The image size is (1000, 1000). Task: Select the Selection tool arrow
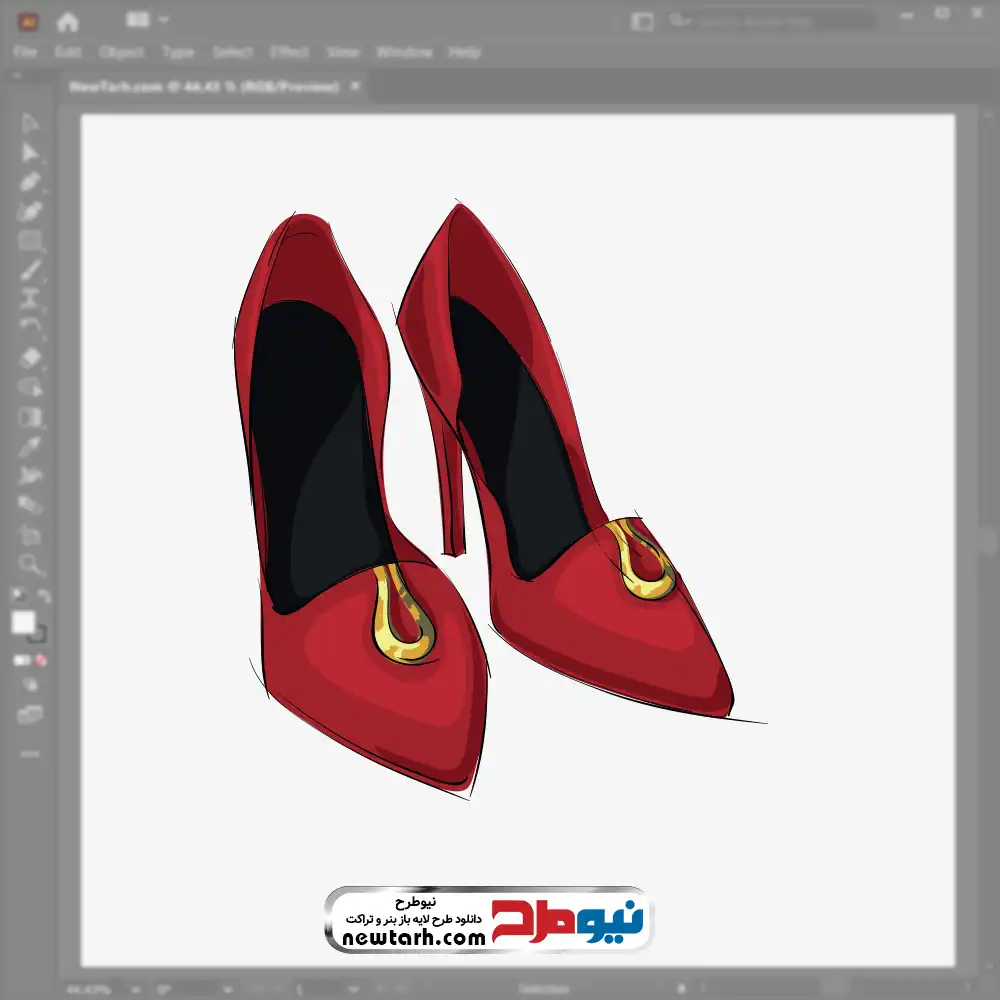coord(30,124)
